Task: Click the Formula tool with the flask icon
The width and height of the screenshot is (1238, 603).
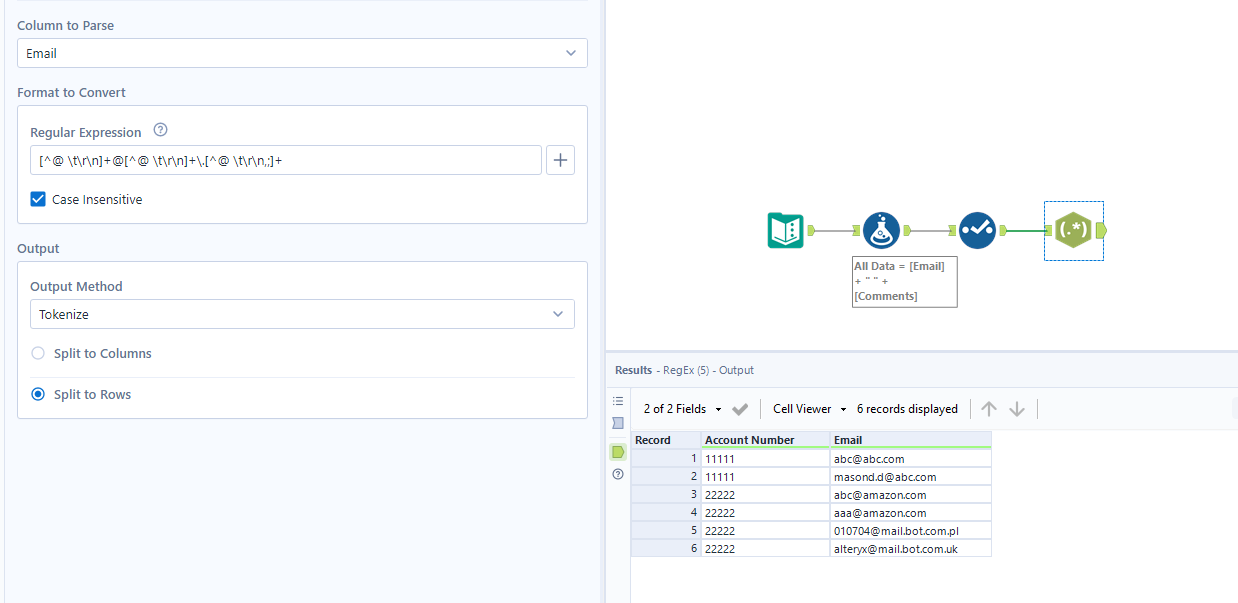Action: click(x=881, y=230)
